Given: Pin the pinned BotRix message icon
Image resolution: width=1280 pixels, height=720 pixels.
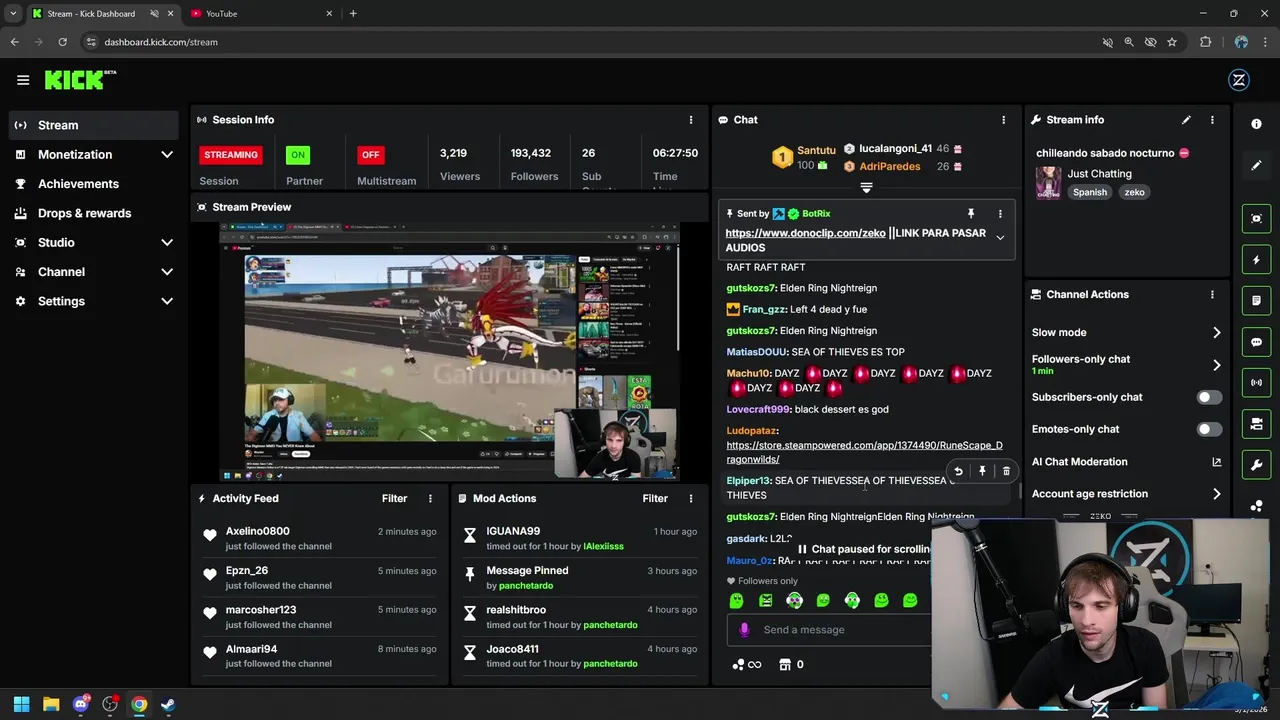Looking at the screenshot, I should (x=970, y=214).
